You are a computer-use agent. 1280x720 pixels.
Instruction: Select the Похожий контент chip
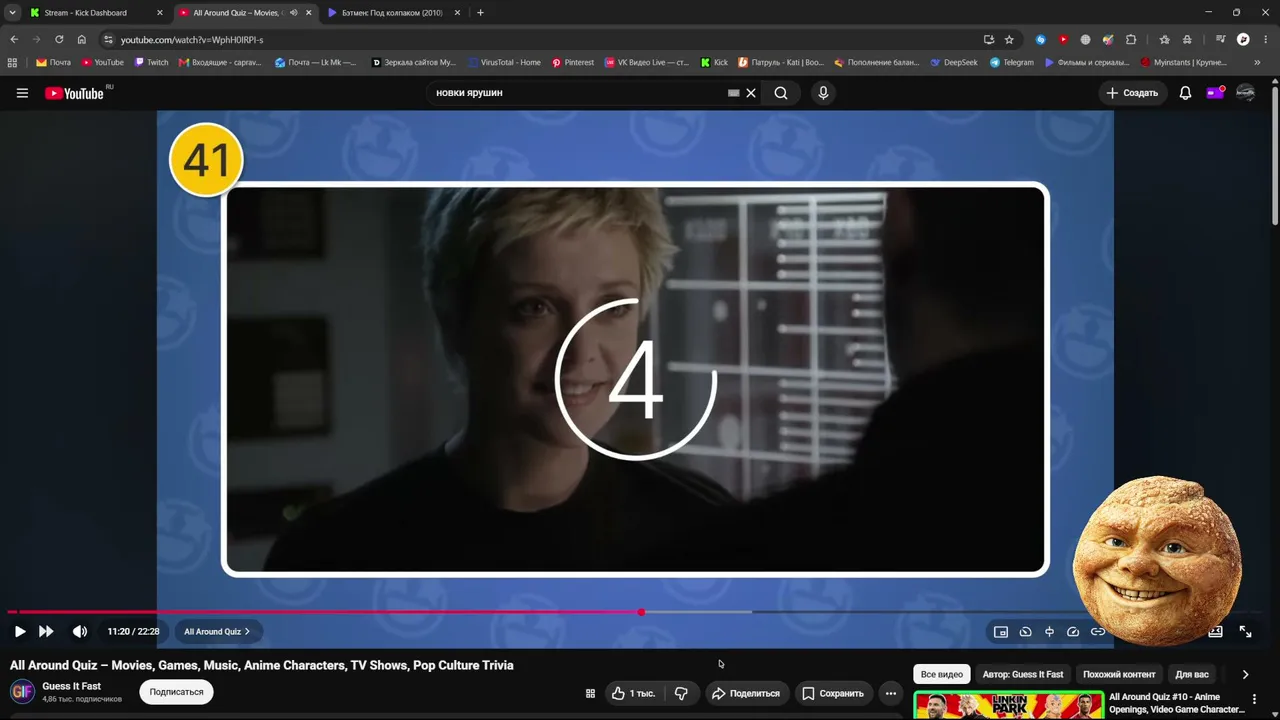pos(1119,674)
